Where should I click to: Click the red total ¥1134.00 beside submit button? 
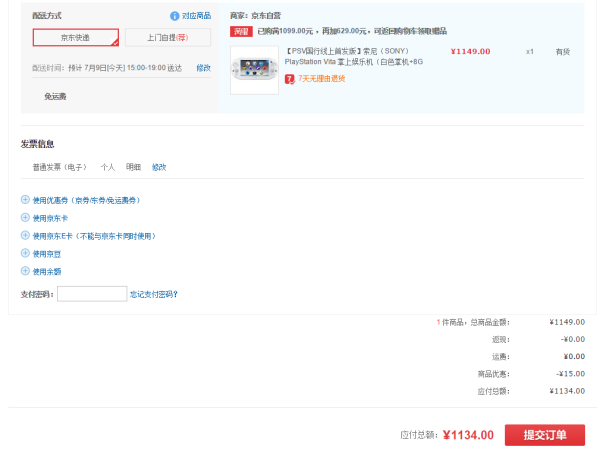468,435
